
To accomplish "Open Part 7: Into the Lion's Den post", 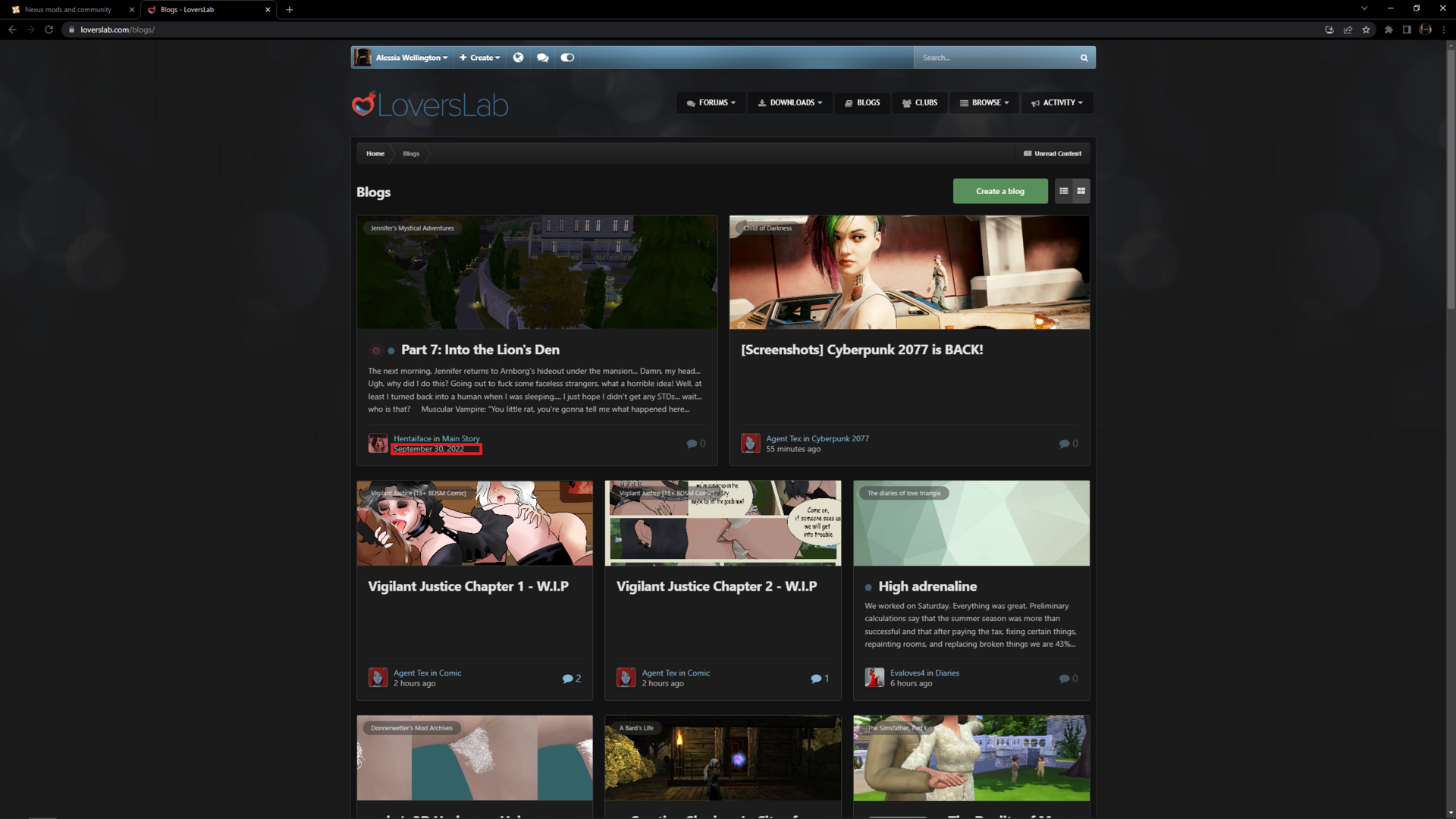I will click(x=480, y=350).
